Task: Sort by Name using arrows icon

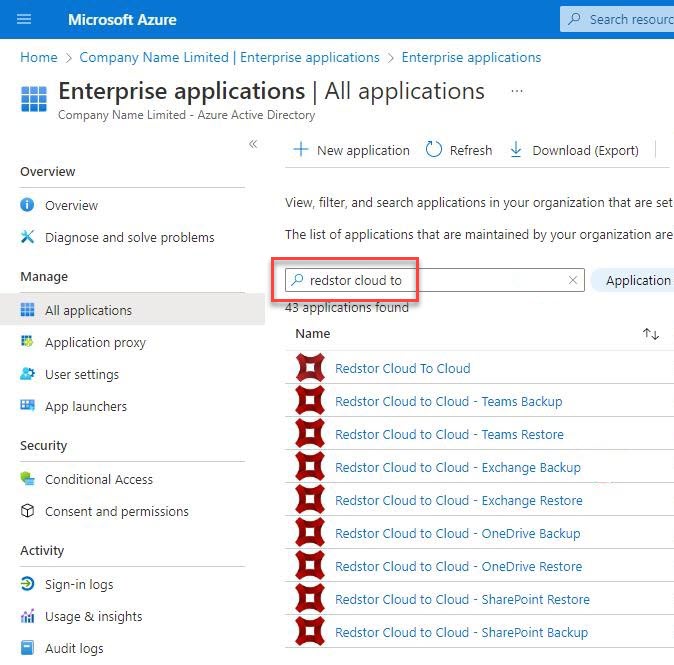Action: pos(651,334)
